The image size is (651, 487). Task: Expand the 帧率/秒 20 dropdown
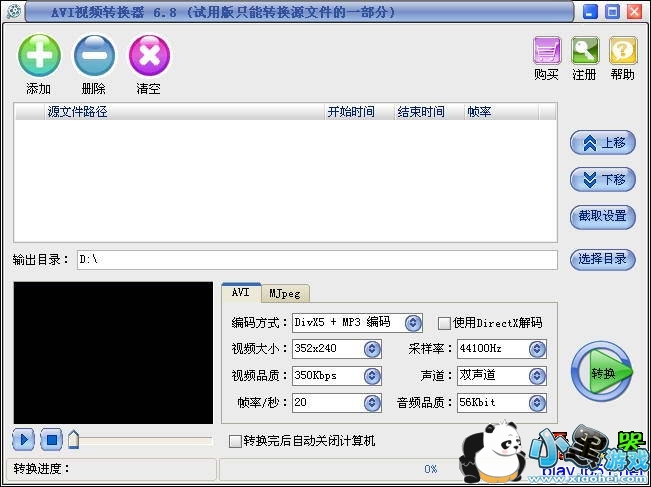pyautogui.click(x=372, y=403)
